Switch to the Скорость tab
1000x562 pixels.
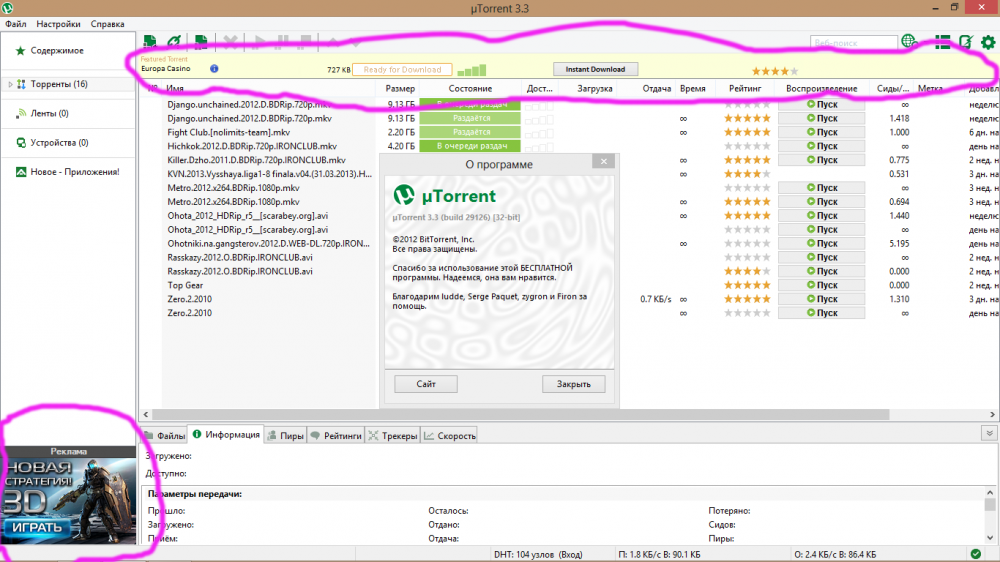point(450,436)
